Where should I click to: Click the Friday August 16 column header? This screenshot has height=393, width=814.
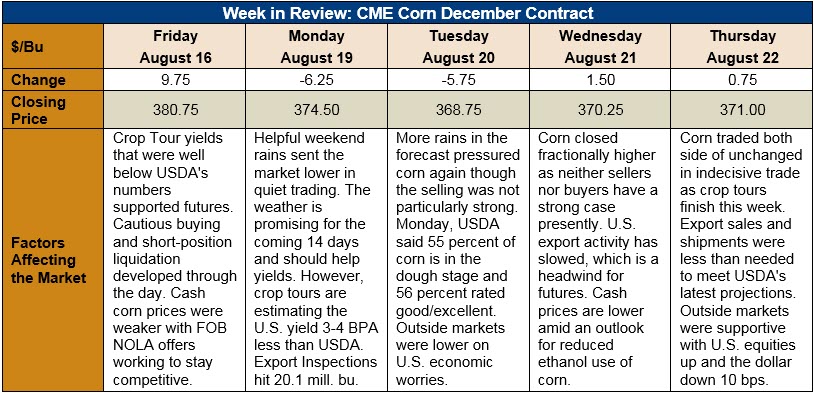175,46
